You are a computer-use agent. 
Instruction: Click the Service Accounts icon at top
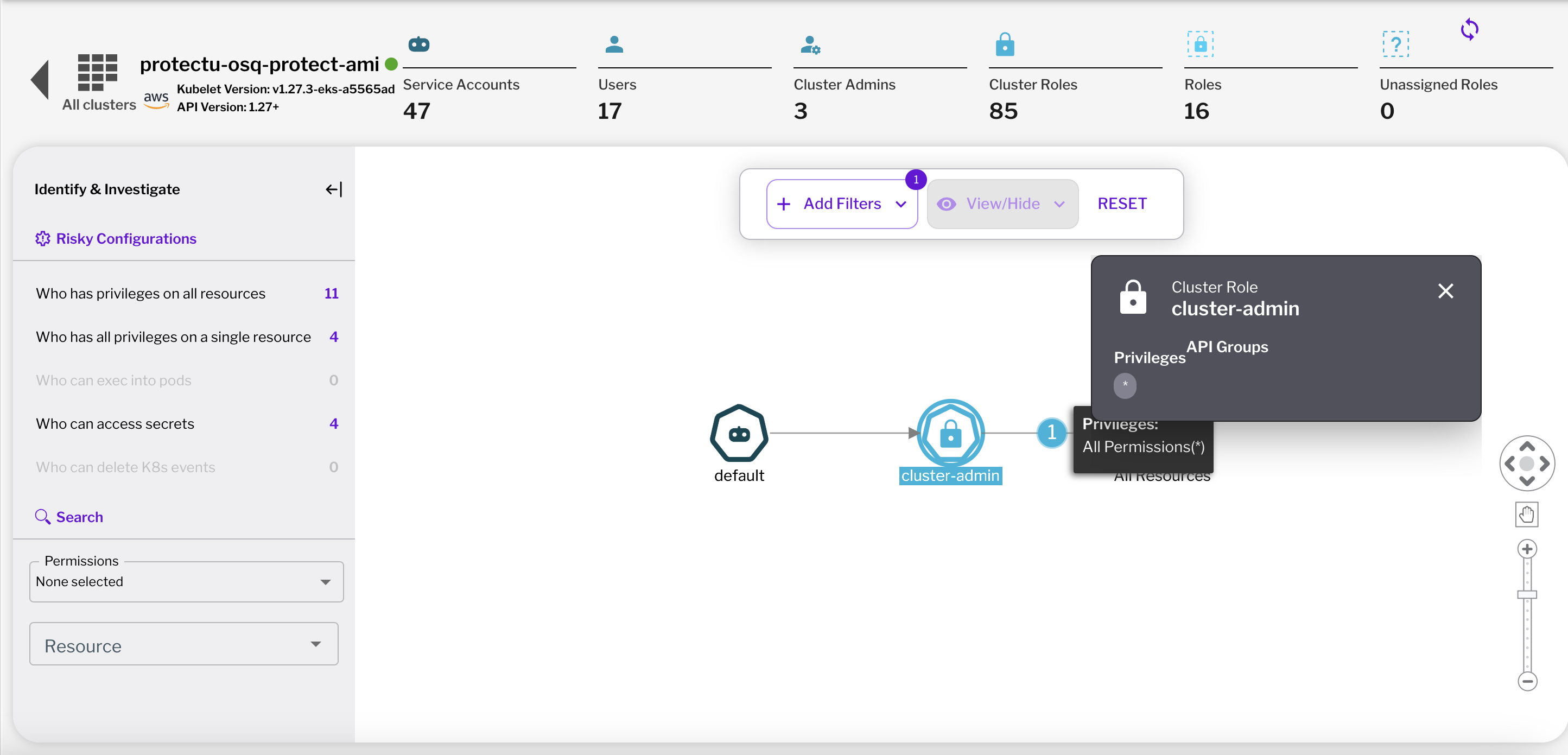pos(420,44)
